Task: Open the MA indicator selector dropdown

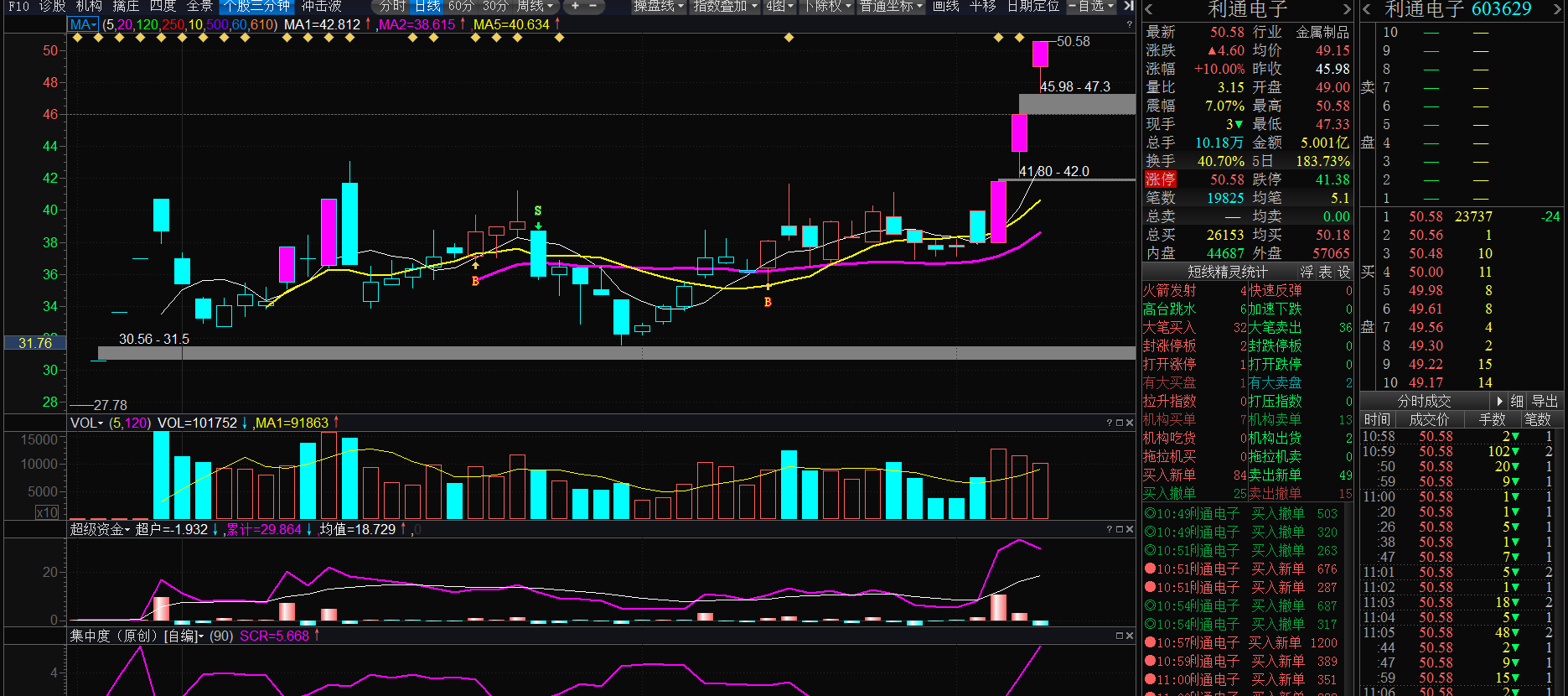Action: coord(83,25)
